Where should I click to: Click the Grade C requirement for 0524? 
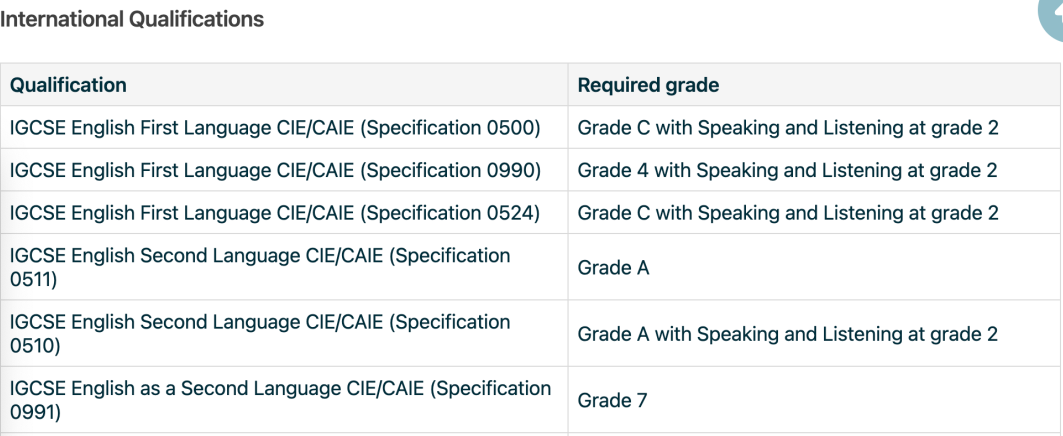(814, 213)
